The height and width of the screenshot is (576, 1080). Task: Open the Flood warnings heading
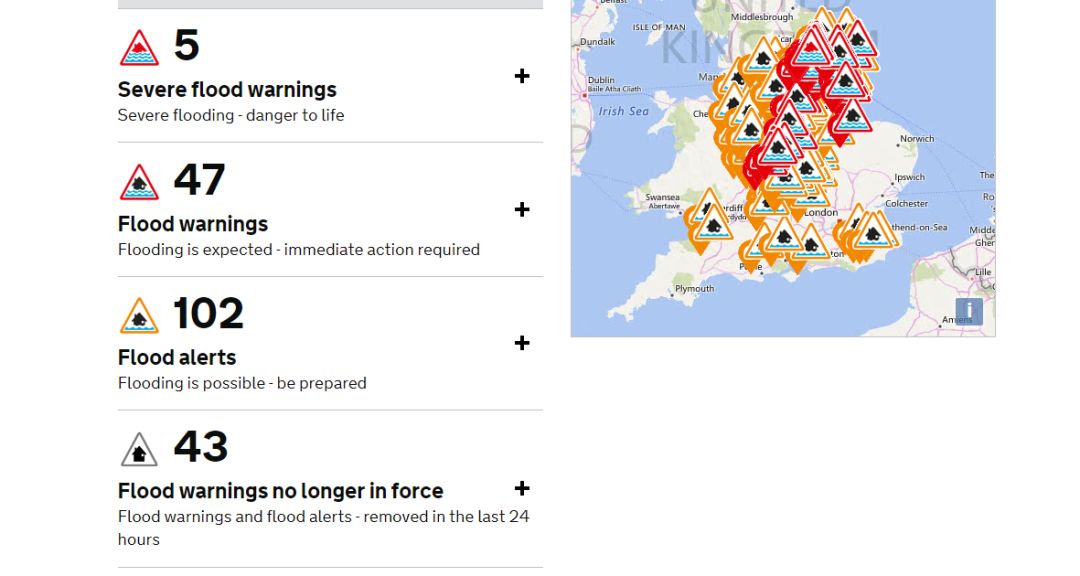pos(193,224)
